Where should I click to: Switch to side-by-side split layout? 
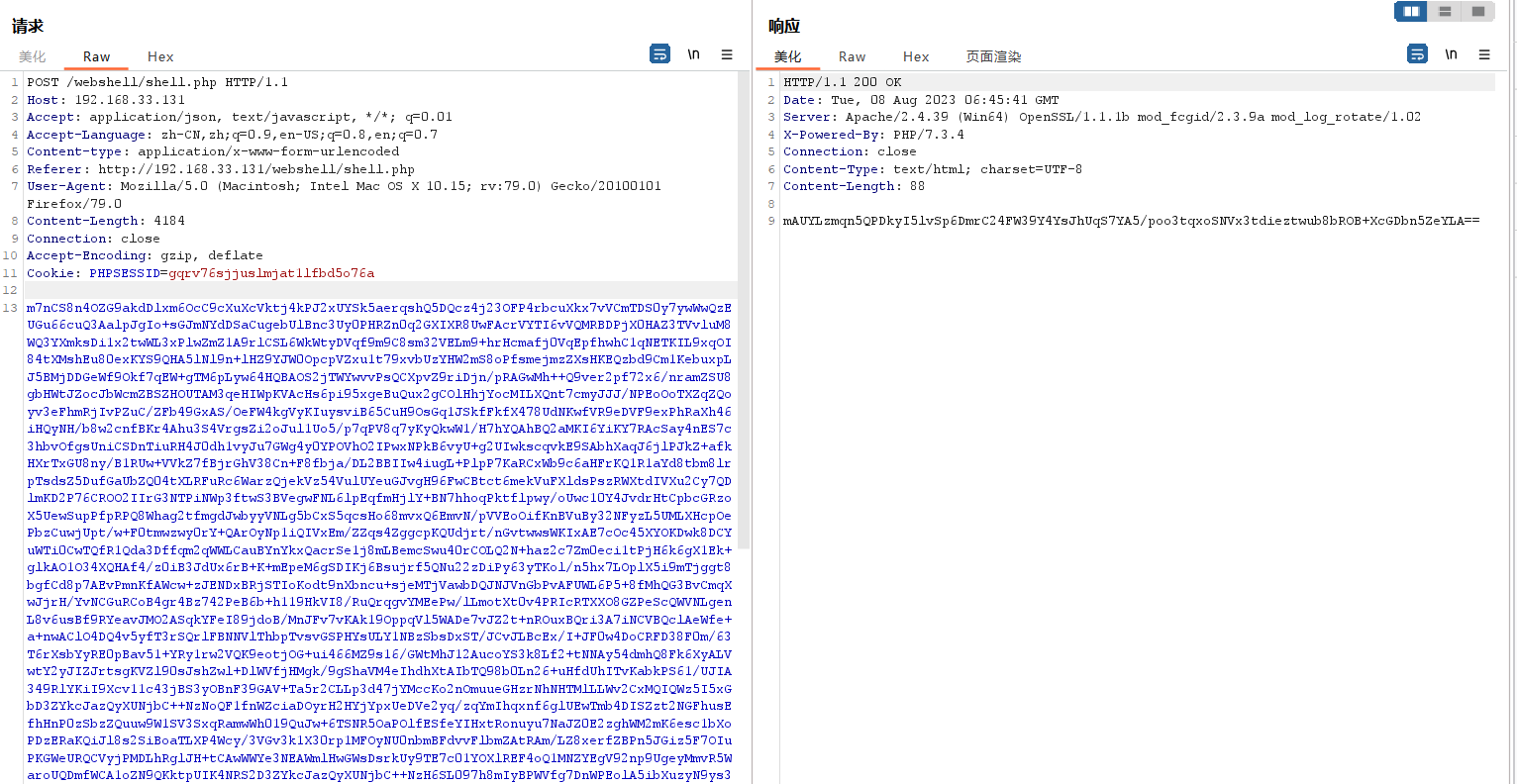click(x=1411, y=12)
